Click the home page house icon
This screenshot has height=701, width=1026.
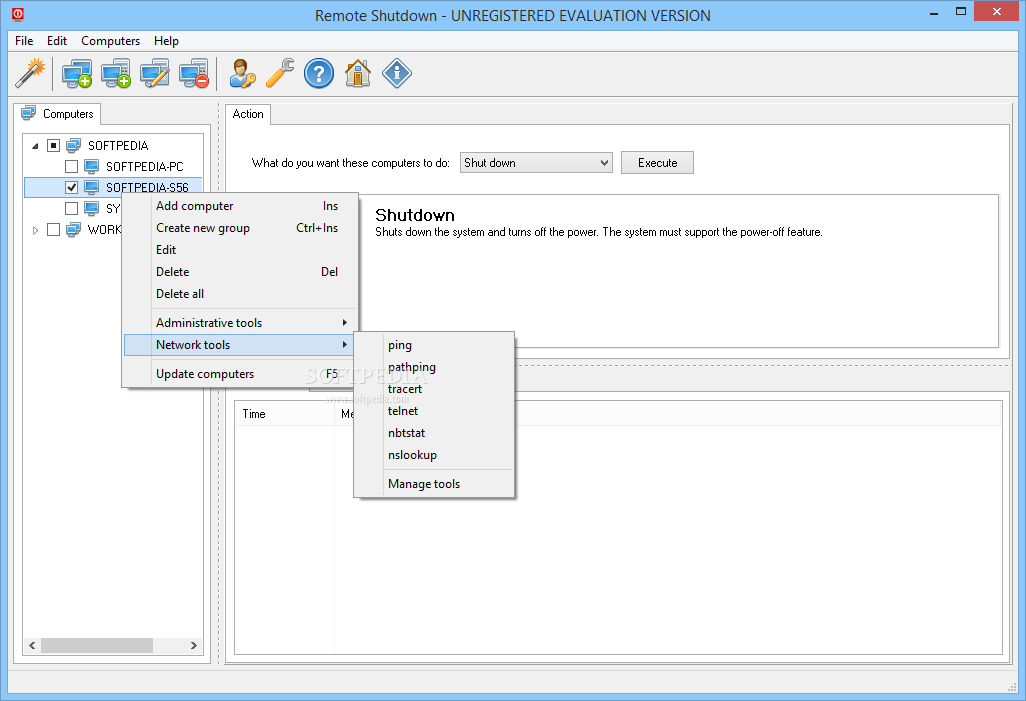(x=358, y=73)
